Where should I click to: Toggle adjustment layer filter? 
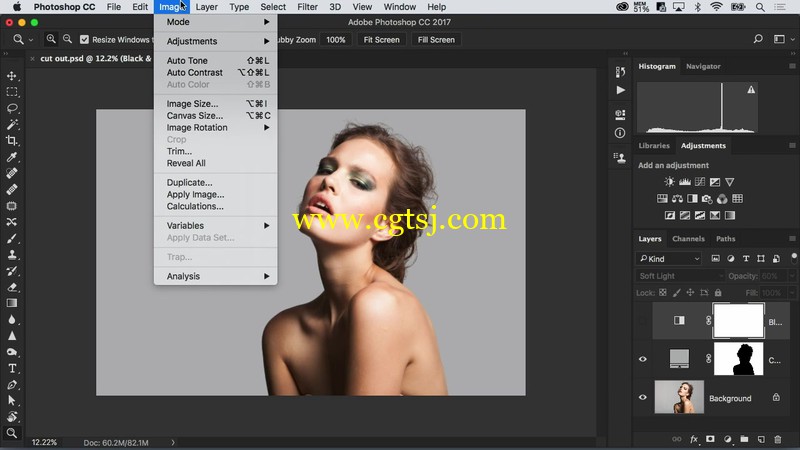pyautogui.click(x=731, y=259)
